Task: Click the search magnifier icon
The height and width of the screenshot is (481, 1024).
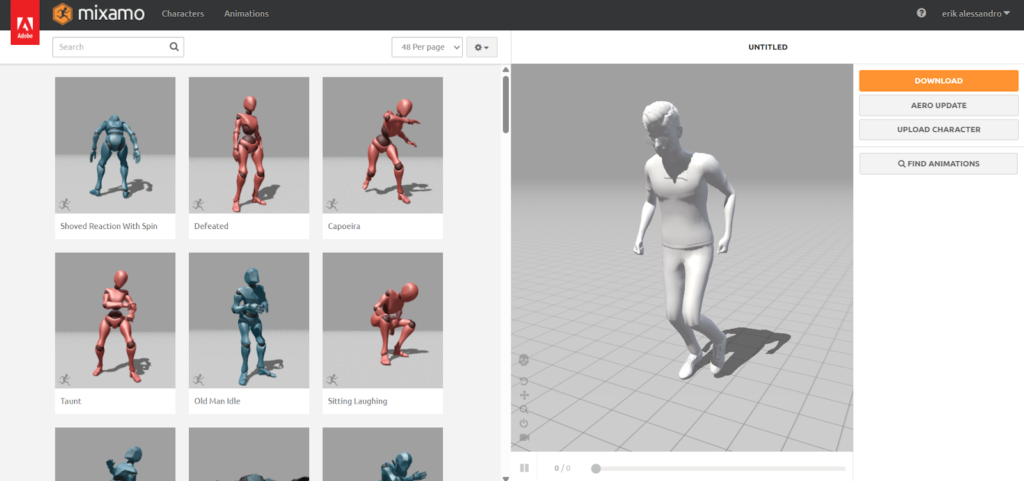Action: 174,47
